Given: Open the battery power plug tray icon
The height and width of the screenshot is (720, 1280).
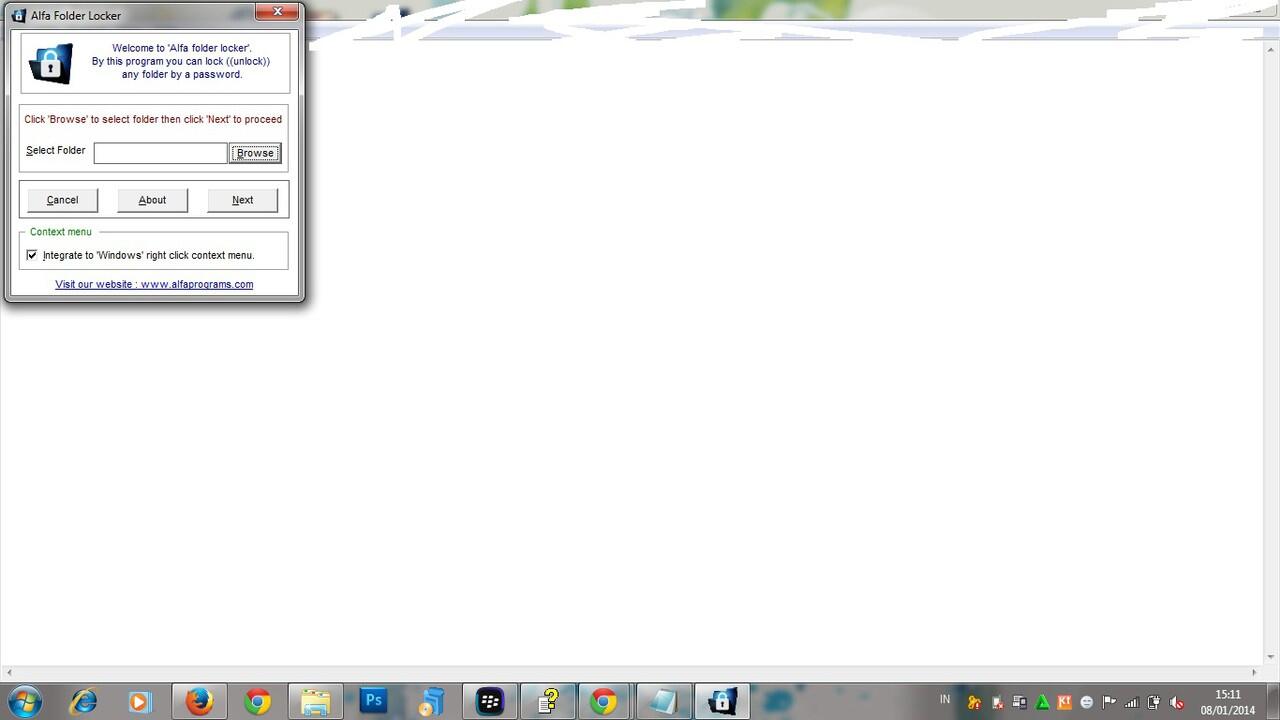Looking at the screenshot, I should [1154, 702].
